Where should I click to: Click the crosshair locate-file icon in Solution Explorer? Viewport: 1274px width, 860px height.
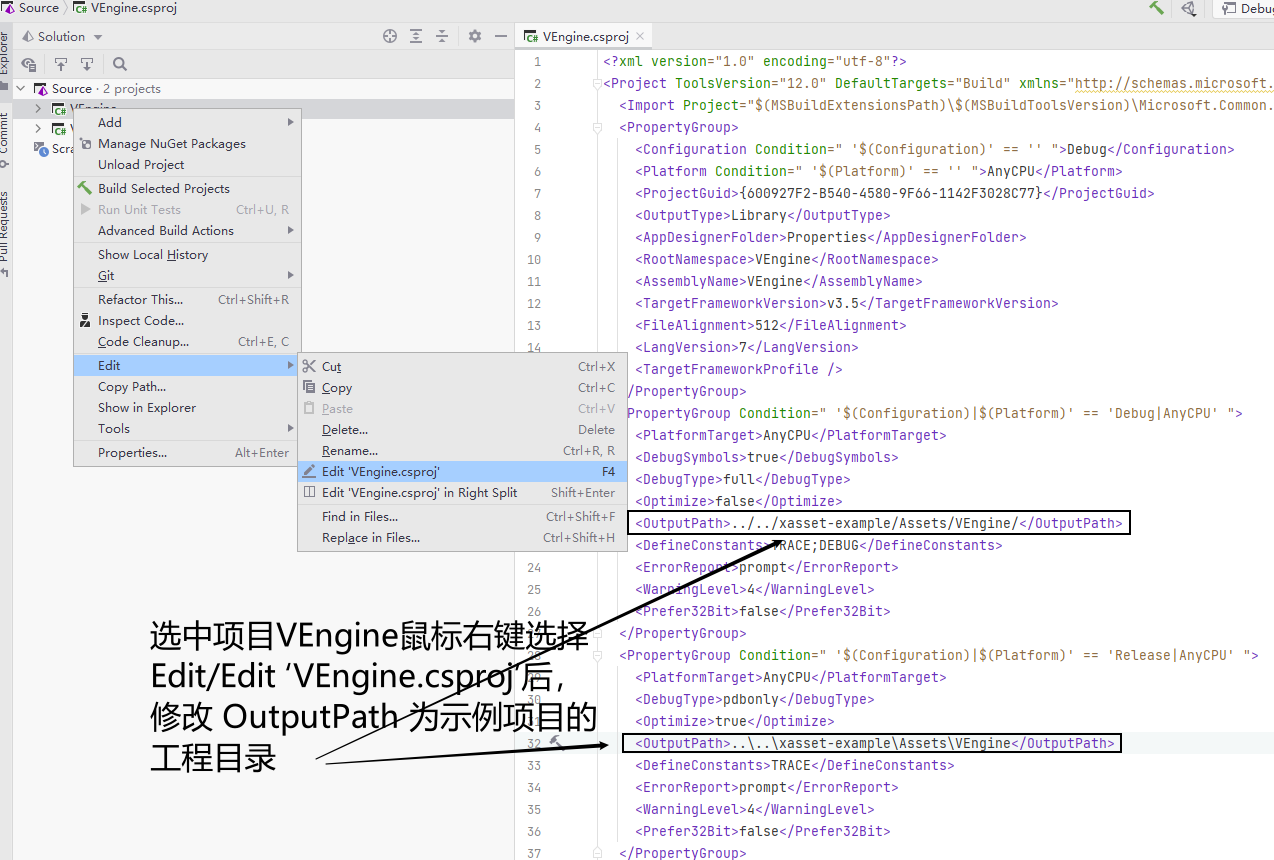point(390,35)
